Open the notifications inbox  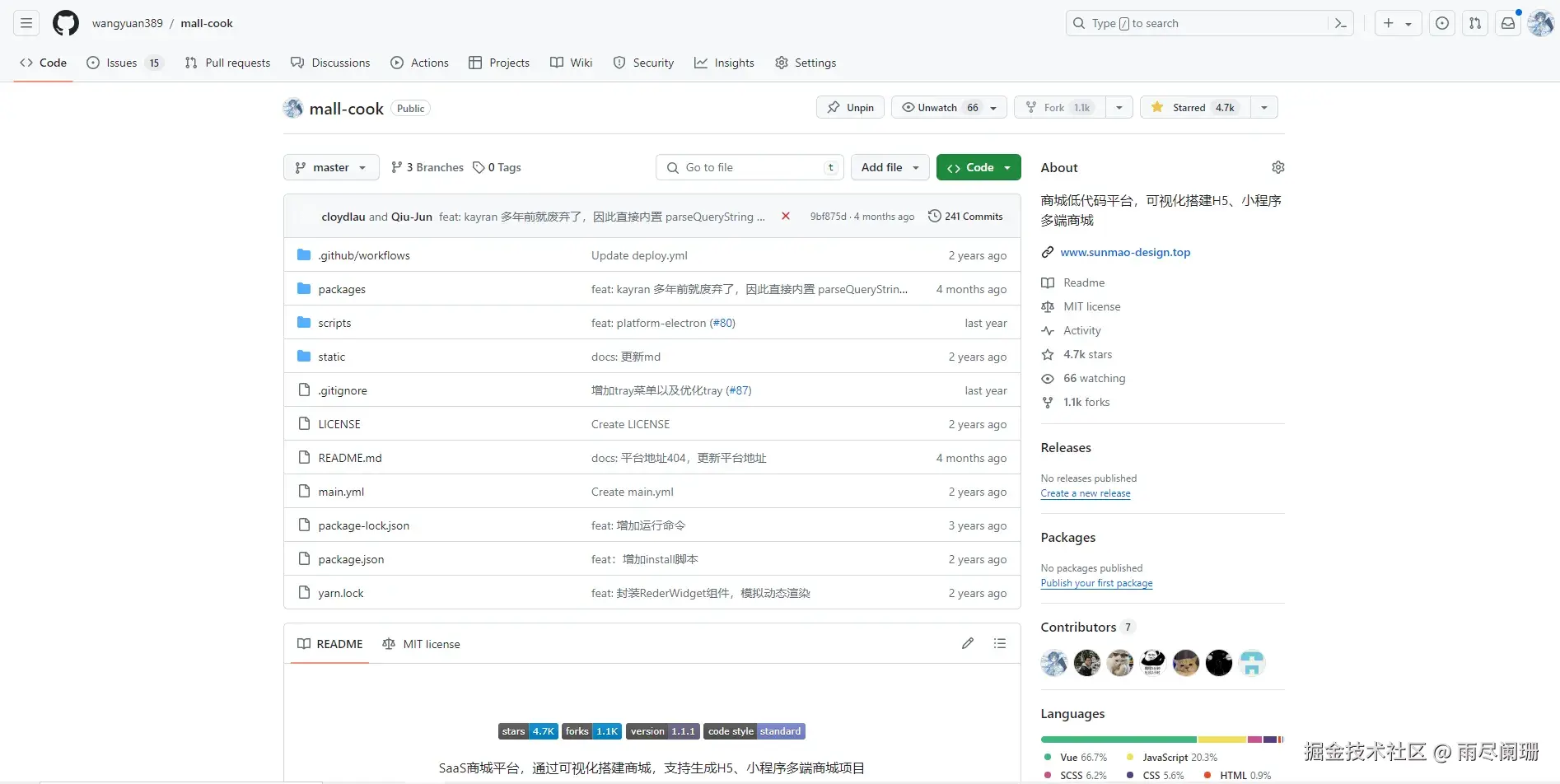1508,23
